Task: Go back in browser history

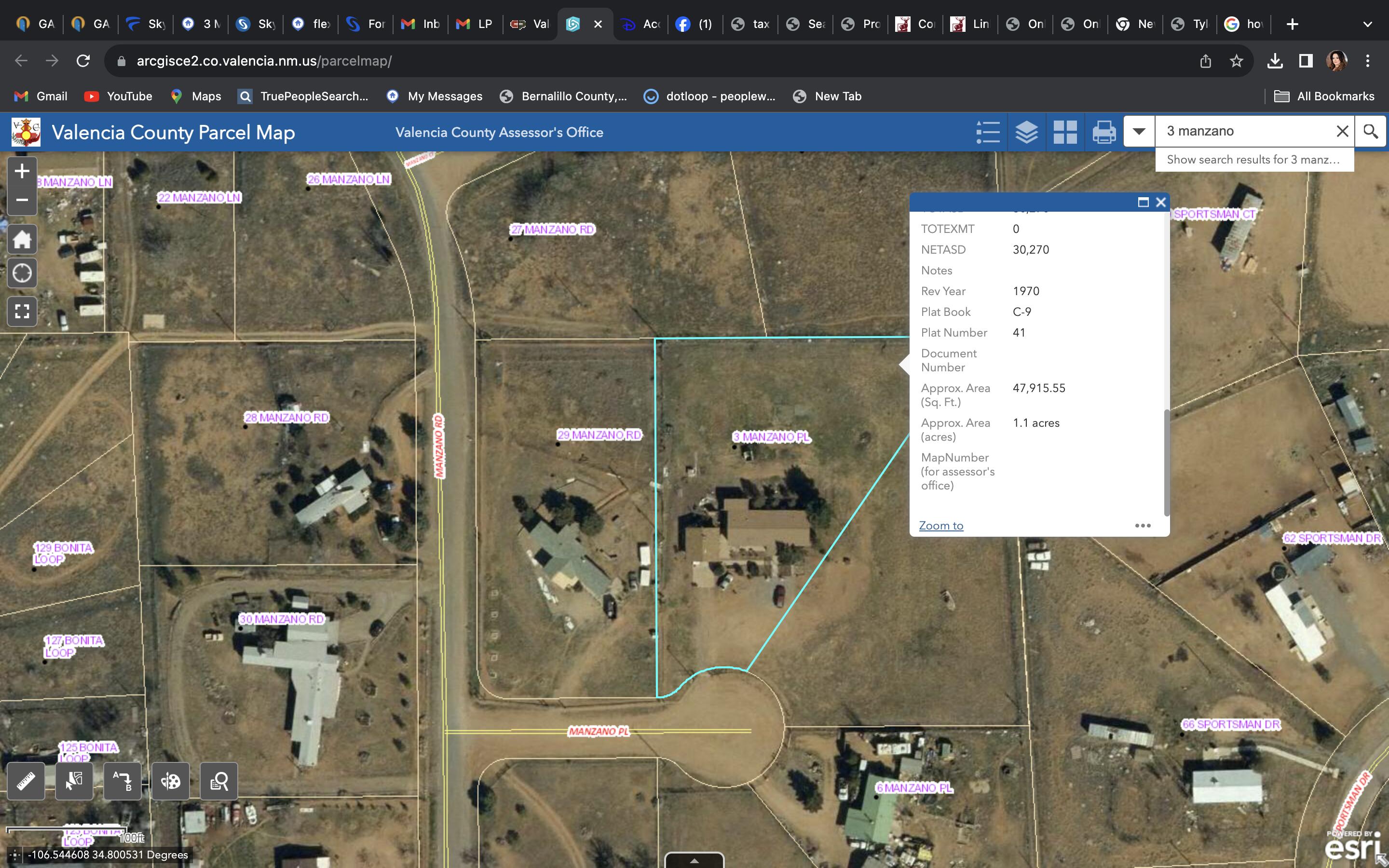Action: click(x=21, y=61)
